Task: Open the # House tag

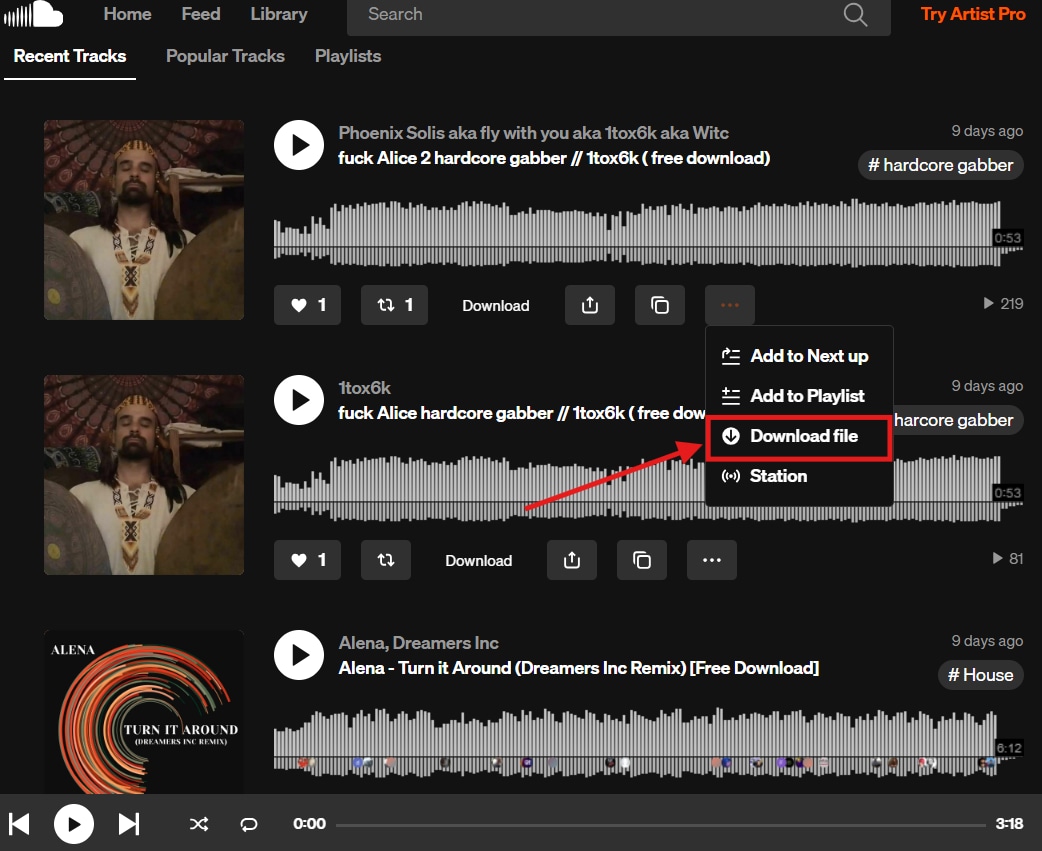Action: [980, 674]
